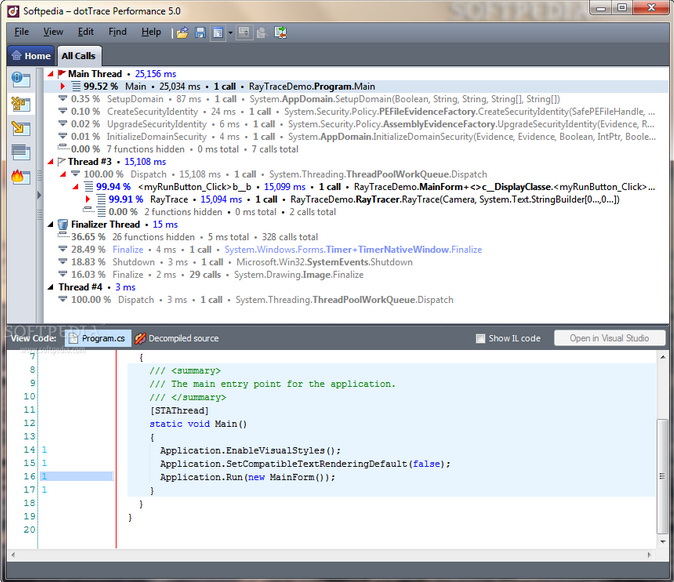Click the view layout toolbar icon
The image size is (674, 582).
click(x=218, y=33)
